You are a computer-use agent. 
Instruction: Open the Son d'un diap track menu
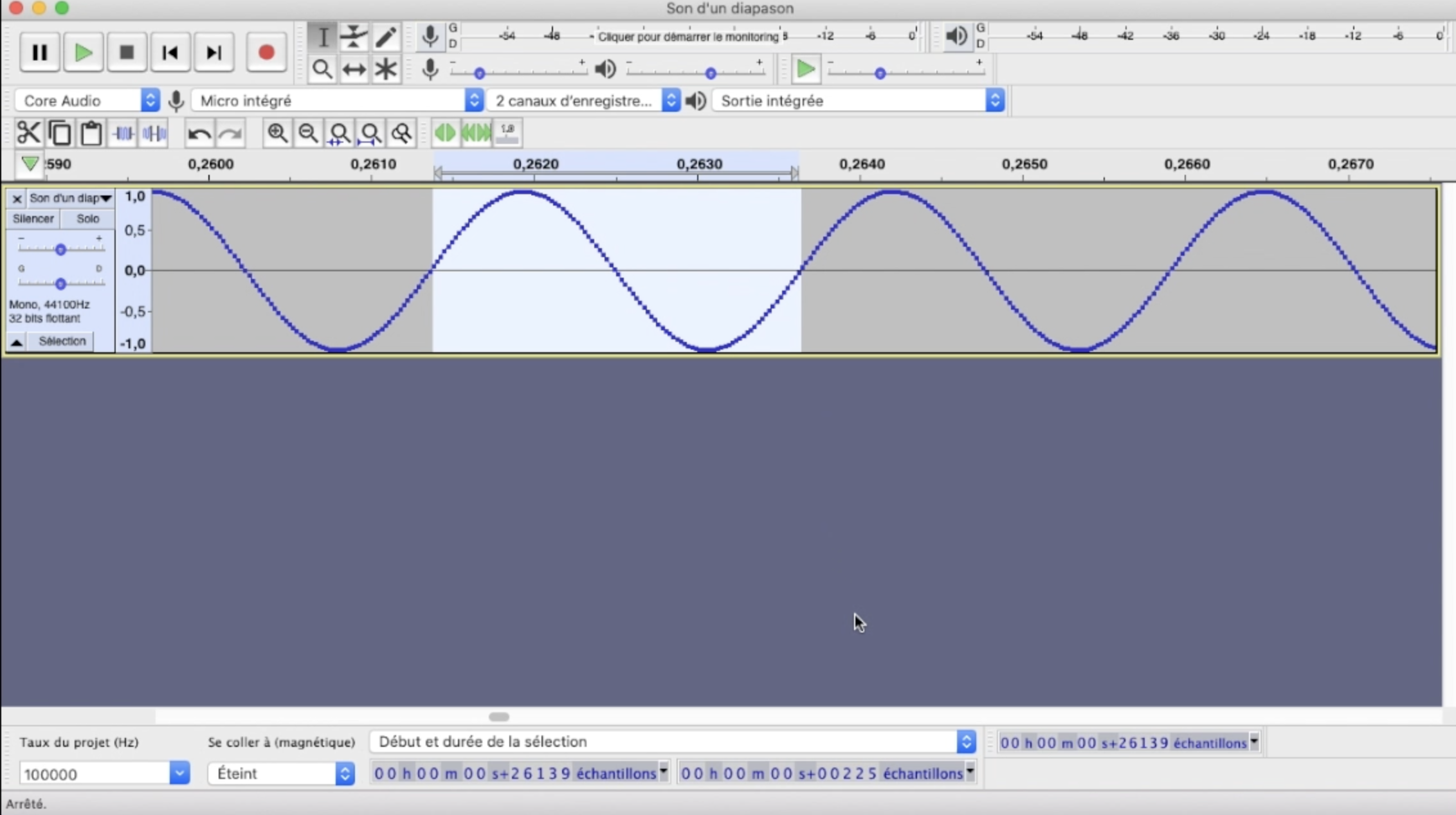click(x=70, y=198)
